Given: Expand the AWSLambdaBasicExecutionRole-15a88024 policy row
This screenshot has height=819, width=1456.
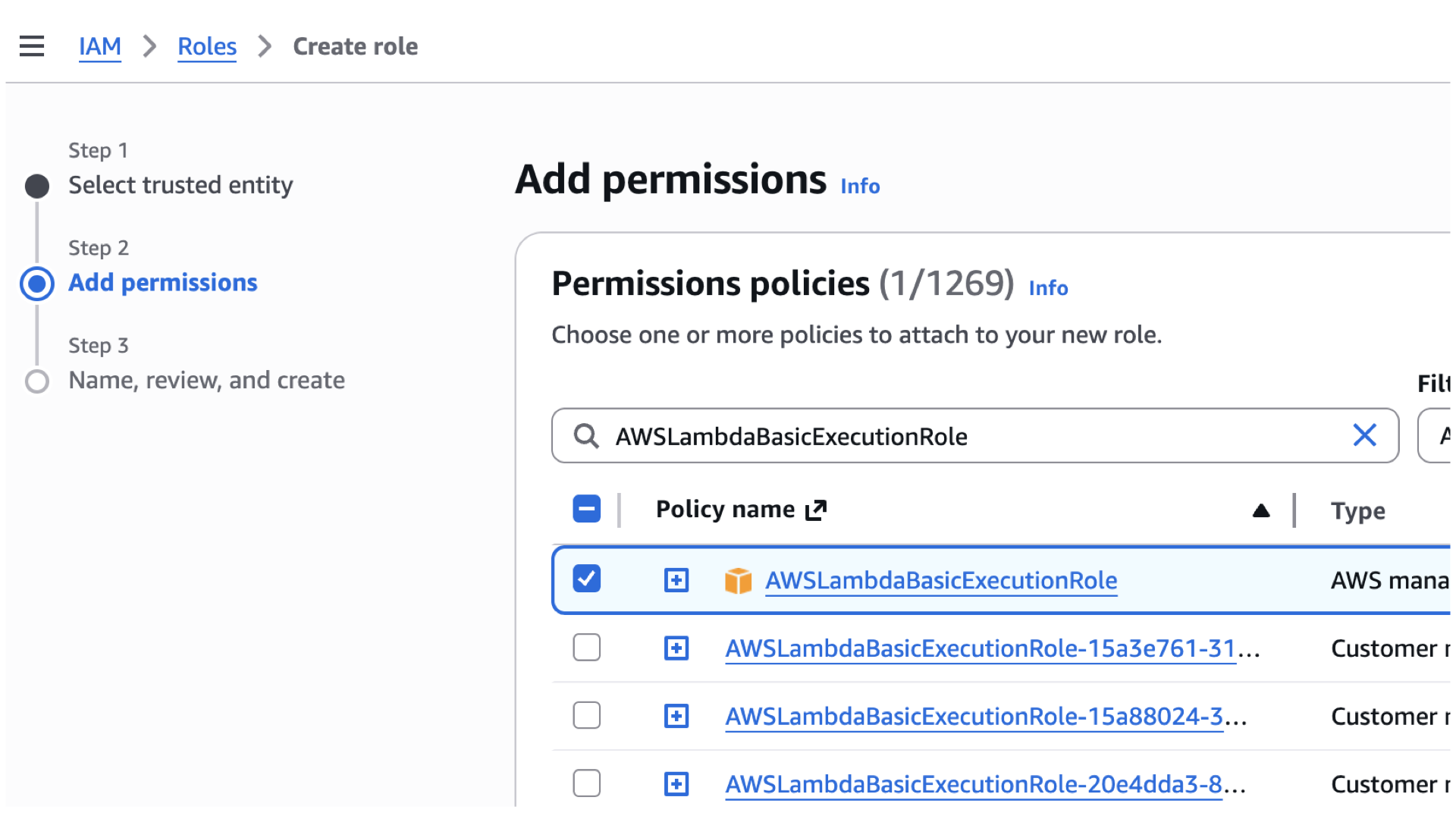Looking at the screenshot, I should pos(676,716).
